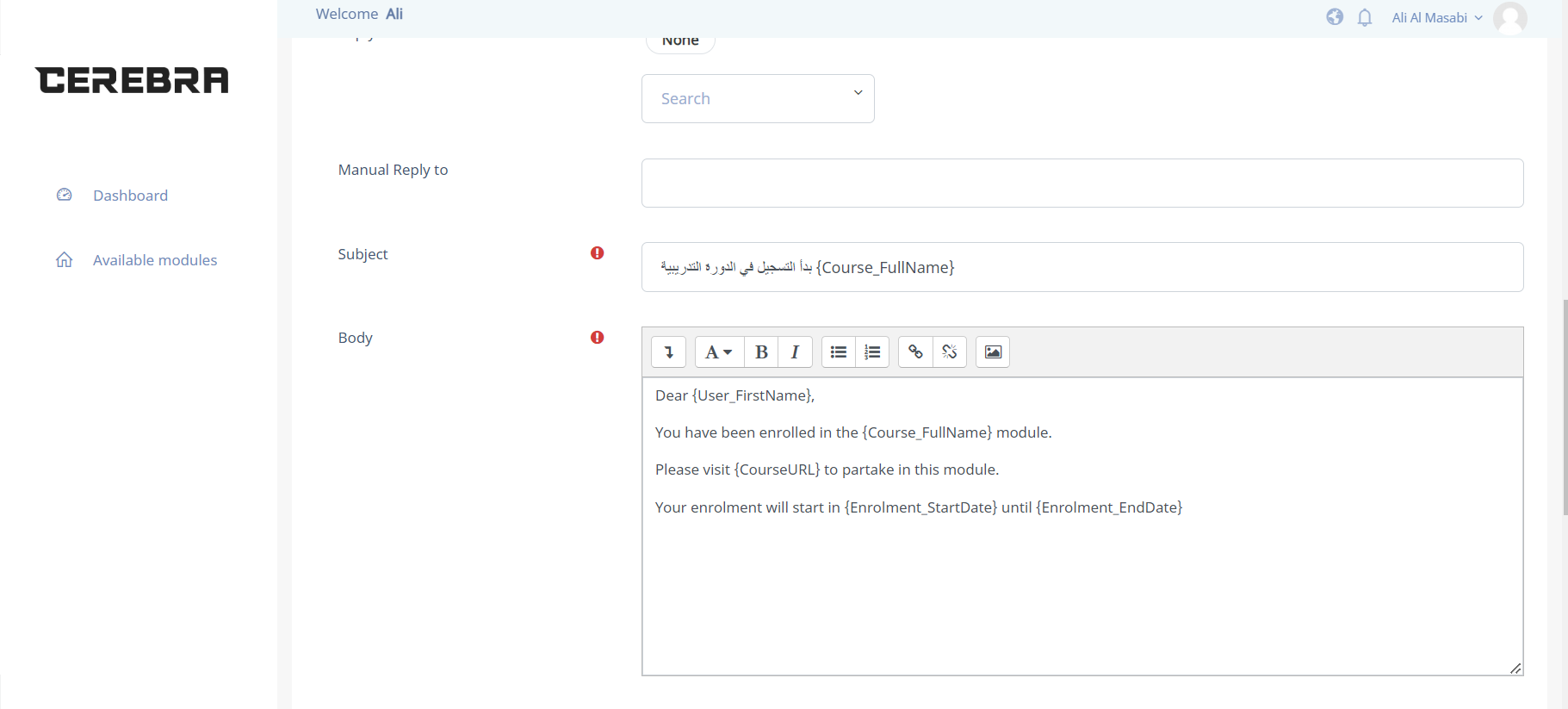Image resolution: width=1568 pixels, height=709 pixels.
Task: Click the Manual Reply to field
Action: 1082,183
